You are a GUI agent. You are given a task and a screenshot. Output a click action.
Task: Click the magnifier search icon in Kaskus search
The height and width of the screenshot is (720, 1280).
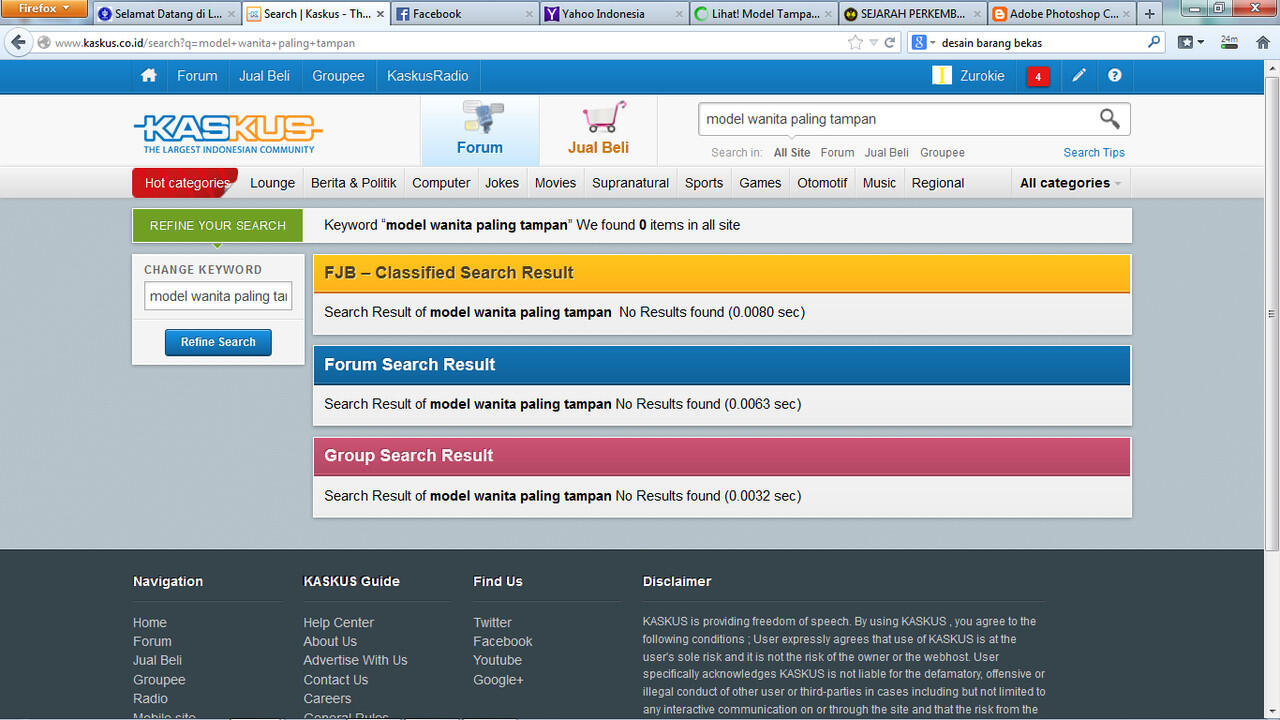1110,119
